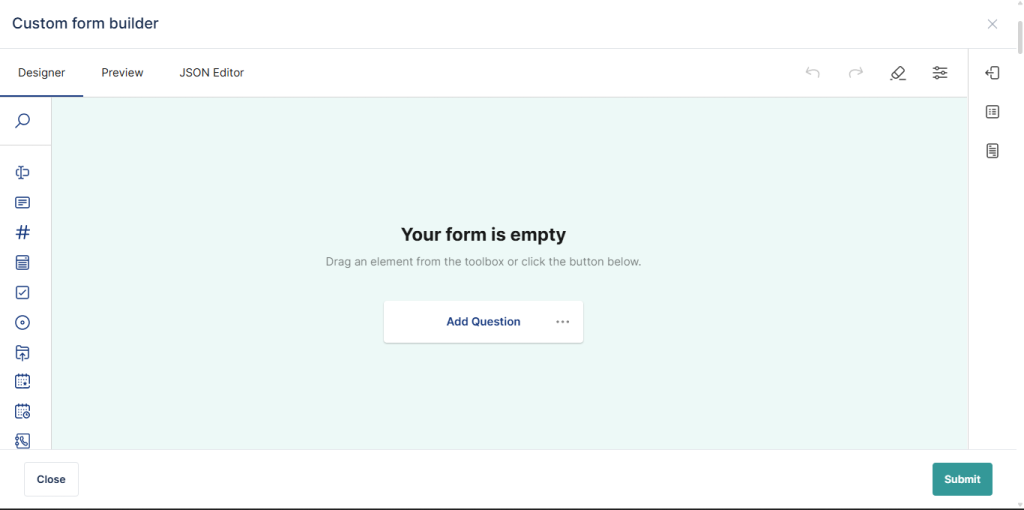
Task: Pick the checkbox question element
Action: click(x=23, y=293)
